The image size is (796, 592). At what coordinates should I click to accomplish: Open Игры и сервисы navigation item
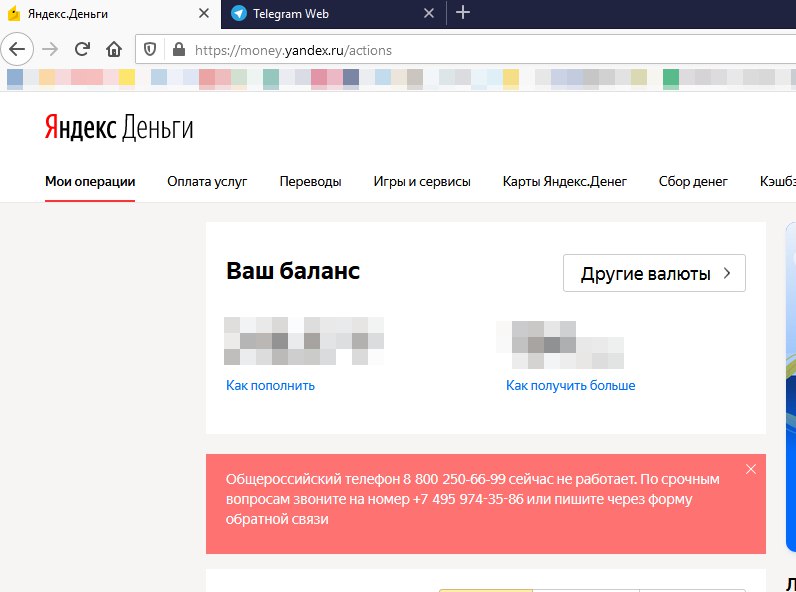point(422,182)
